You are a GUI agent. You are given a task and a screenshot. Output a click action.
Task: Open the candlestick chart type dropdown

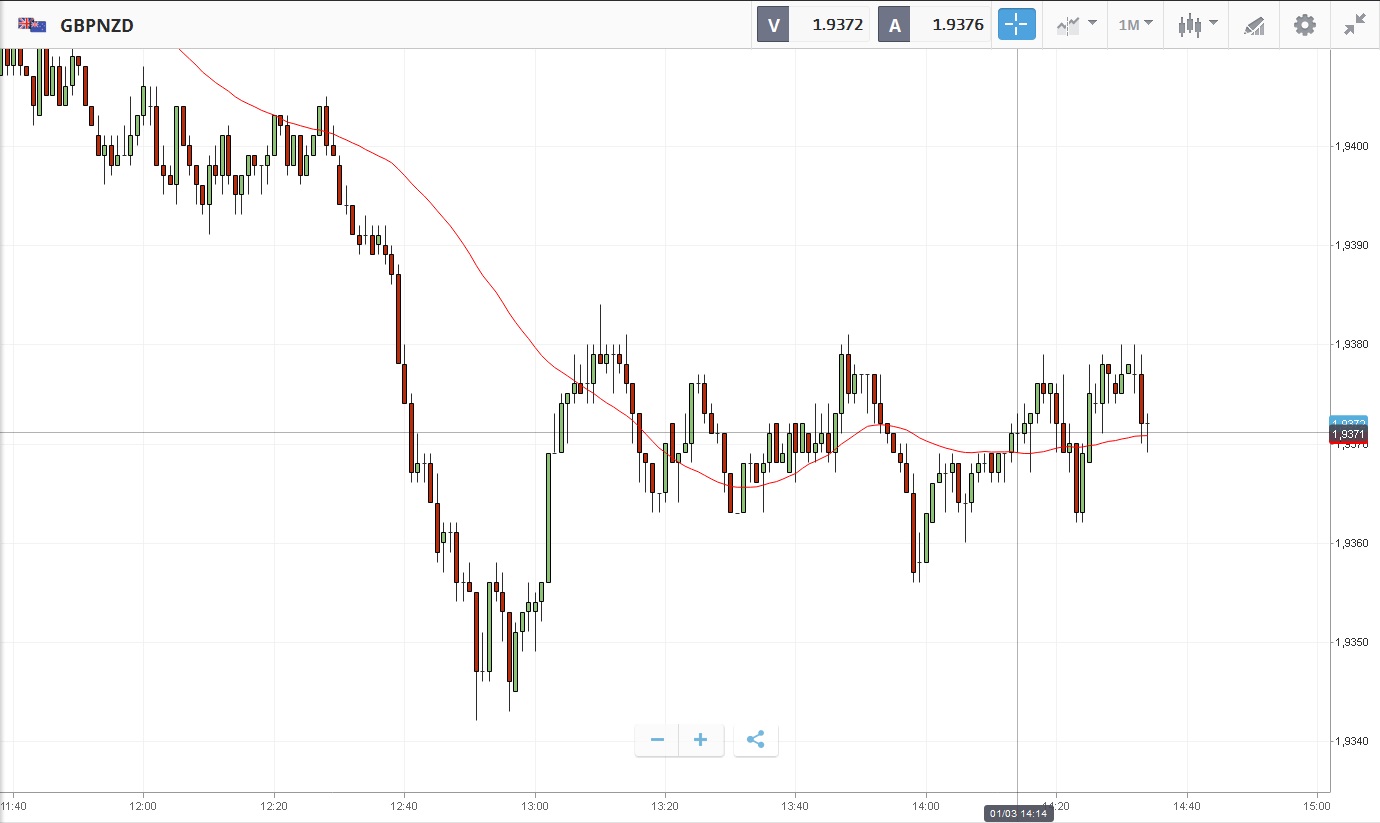[1197, 25]
